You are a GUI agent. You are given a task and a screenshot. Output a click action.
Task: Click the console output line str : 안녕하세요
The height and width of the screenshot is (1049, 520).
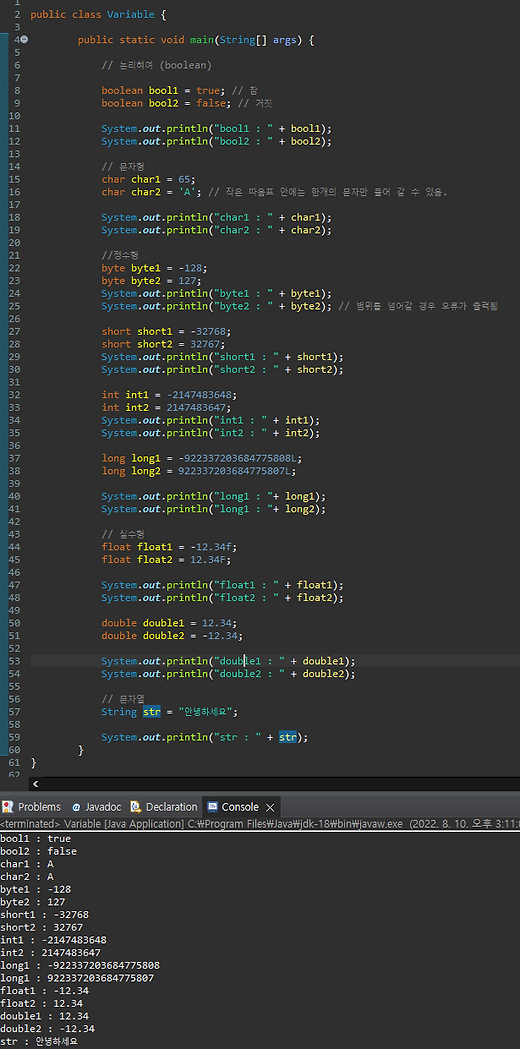click(39, 1042)
